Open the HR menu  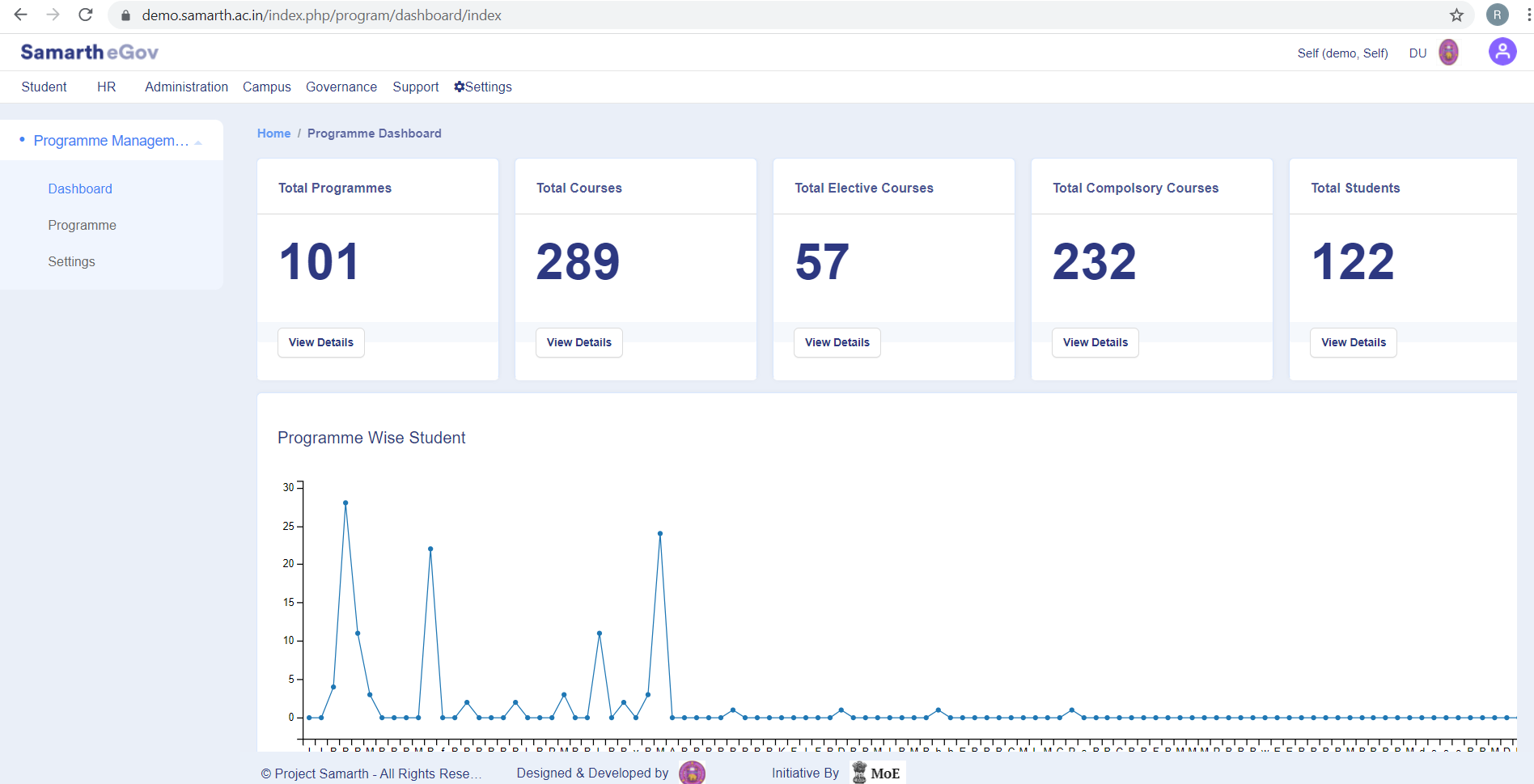click(106, 87)
